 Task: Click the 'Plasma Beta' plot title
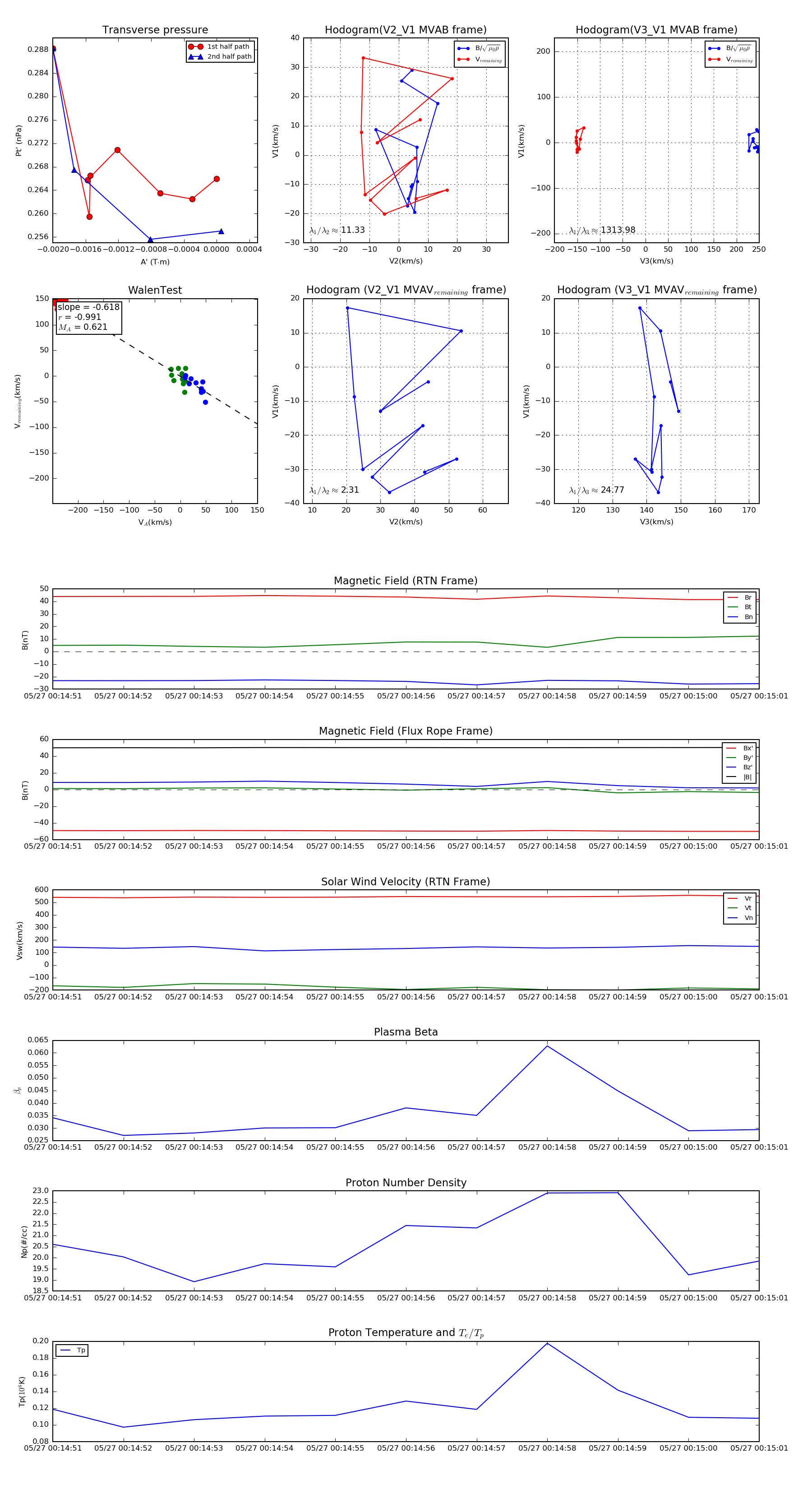click(x=406, y=1032)
